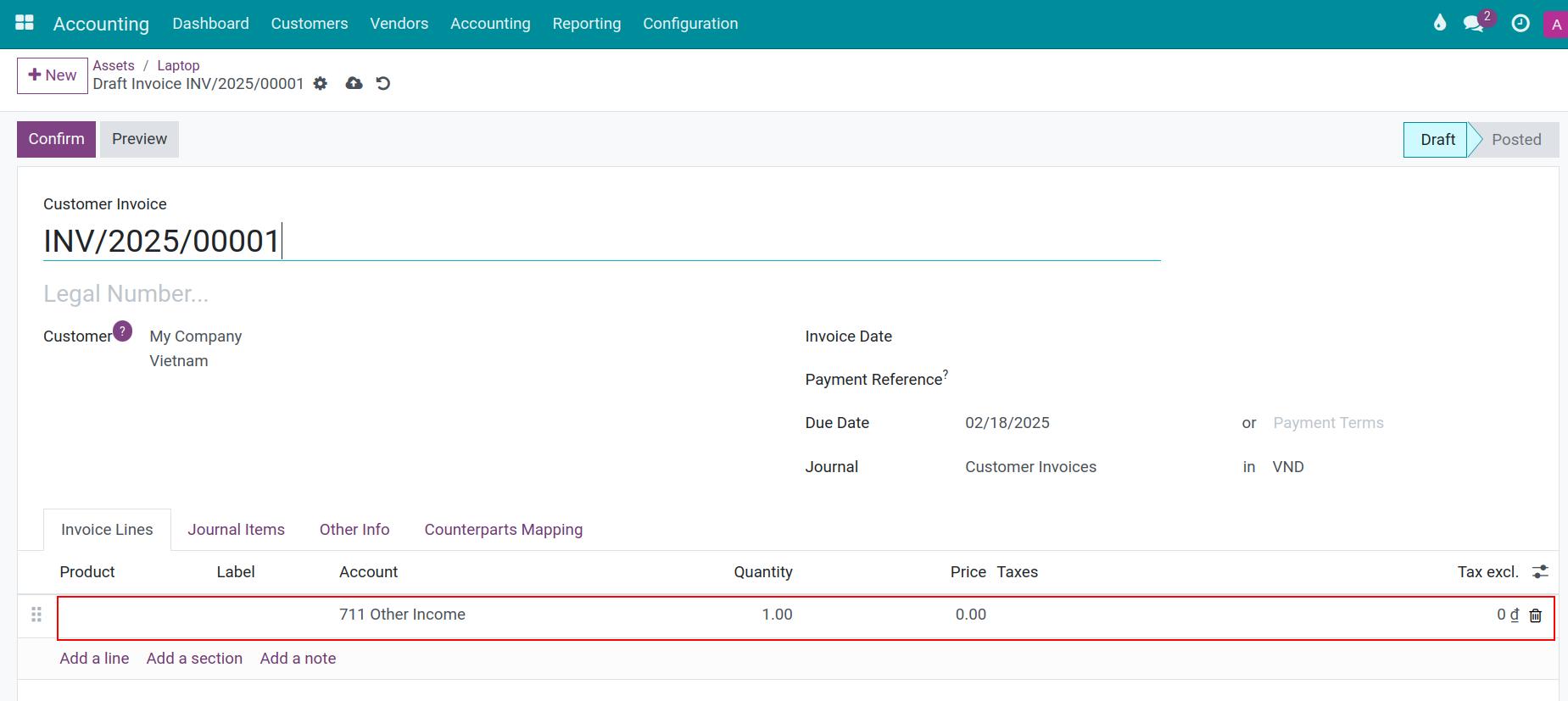Open the gear actions menu beside Draft Invoice
1568x701 pixels.
coord(320,83)
